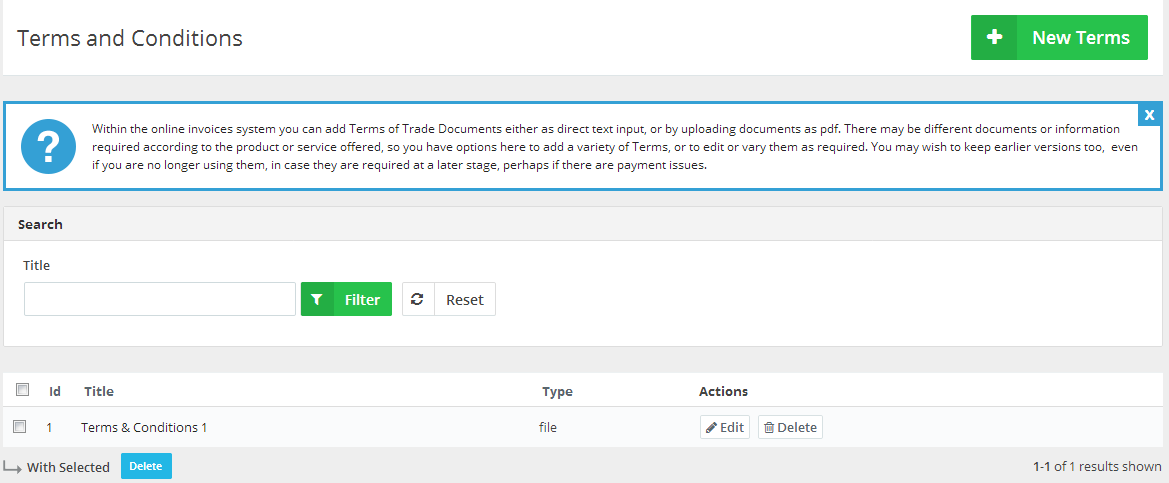1169x483 pixels.
Task: Click the funnel icon on the Filter button
Action: click(317, 299)
